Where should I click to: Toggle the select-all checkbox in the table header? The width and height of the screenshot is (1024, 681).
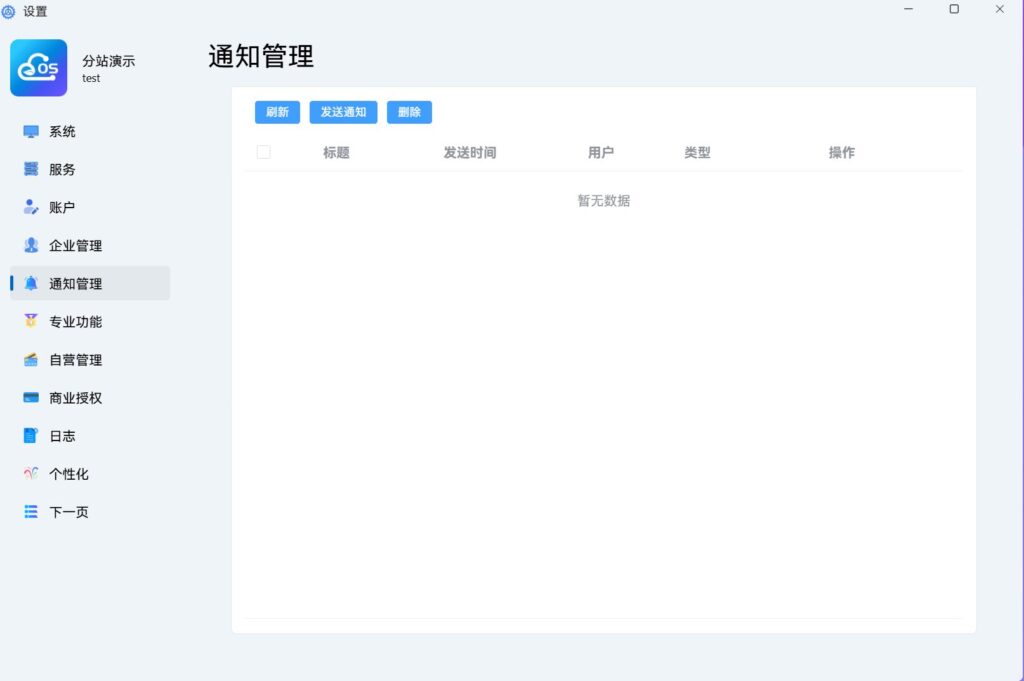(x=263, y=151)
